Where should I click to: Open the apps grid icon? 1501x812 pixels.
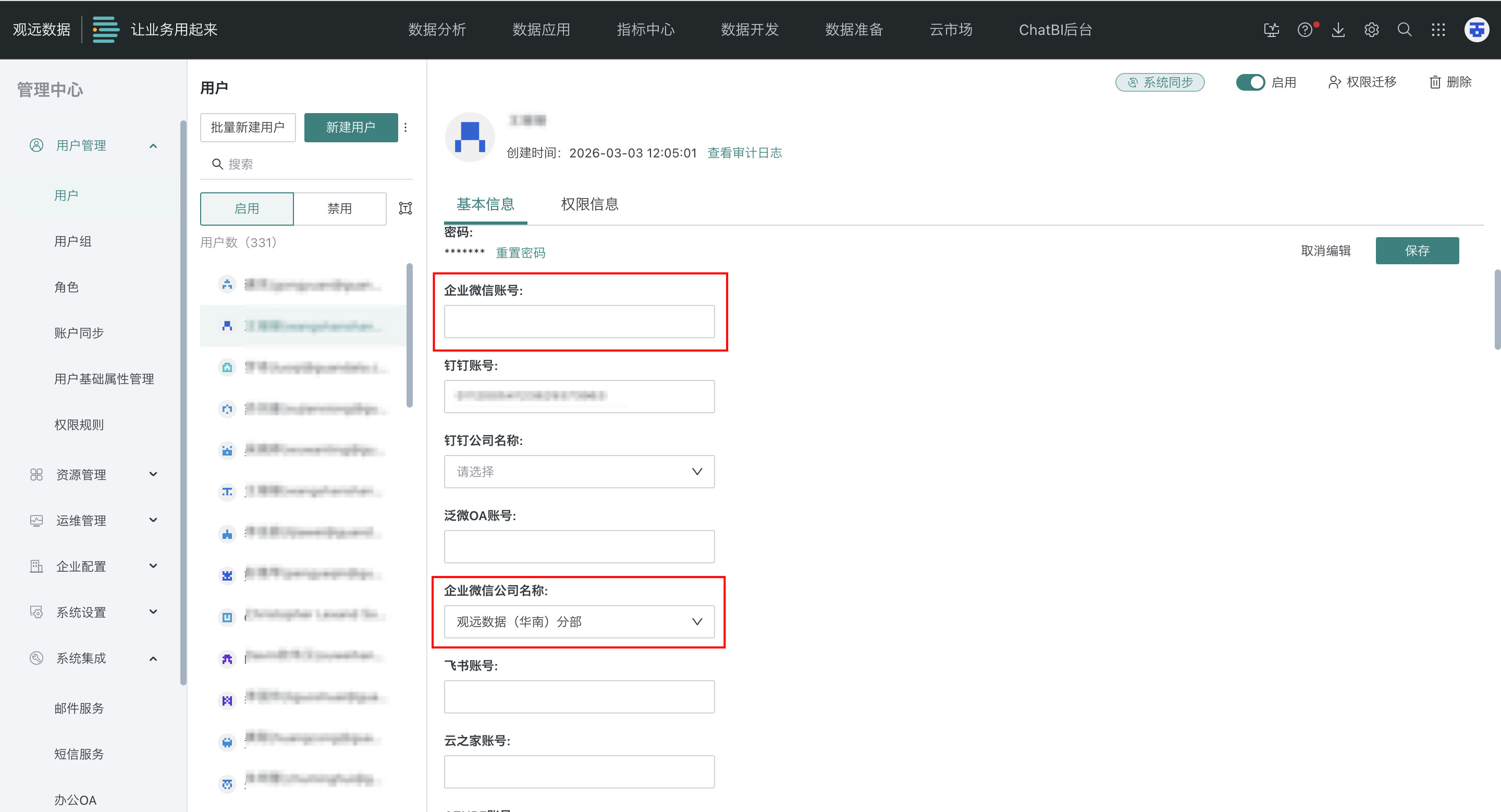click(1438, 30)
